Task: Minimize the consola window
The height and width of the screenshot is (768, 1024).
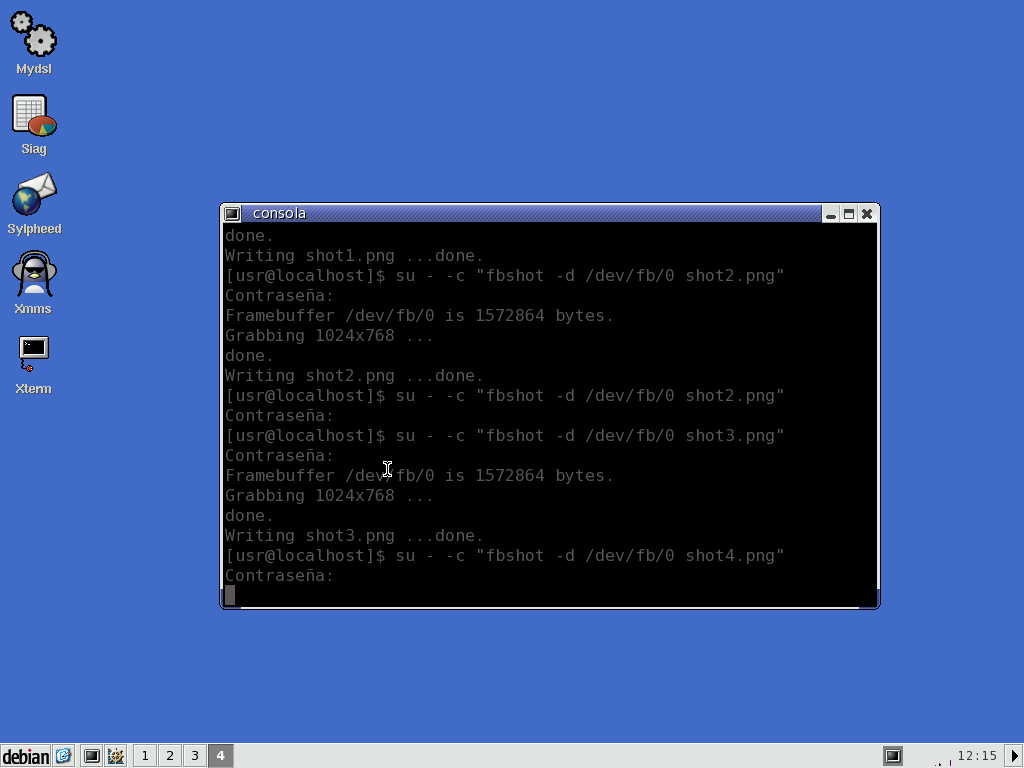Action: 831,214
